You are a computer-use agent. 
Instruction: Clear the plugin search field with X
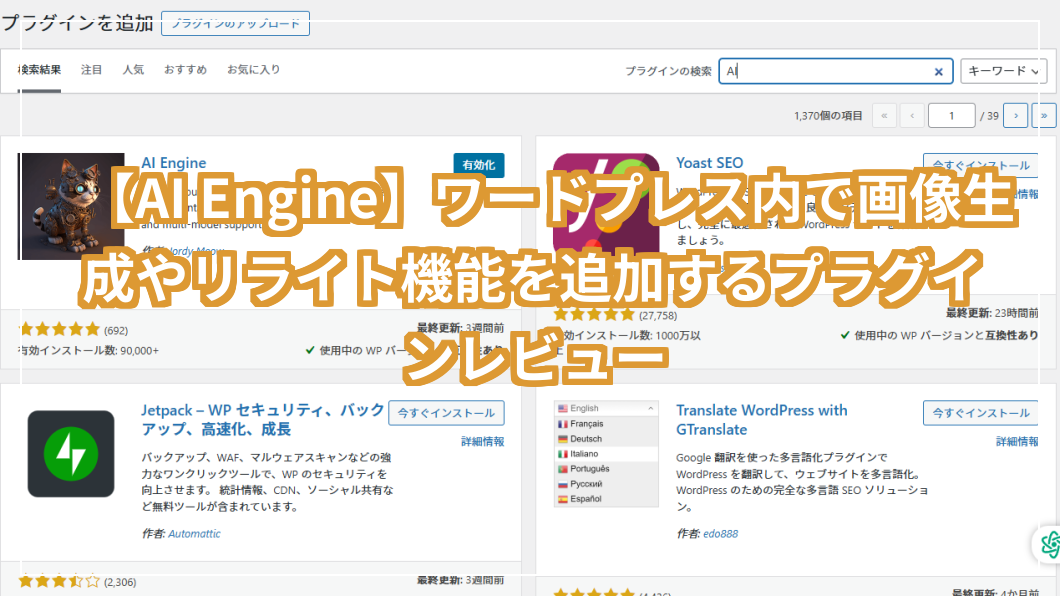coord(938,72)
